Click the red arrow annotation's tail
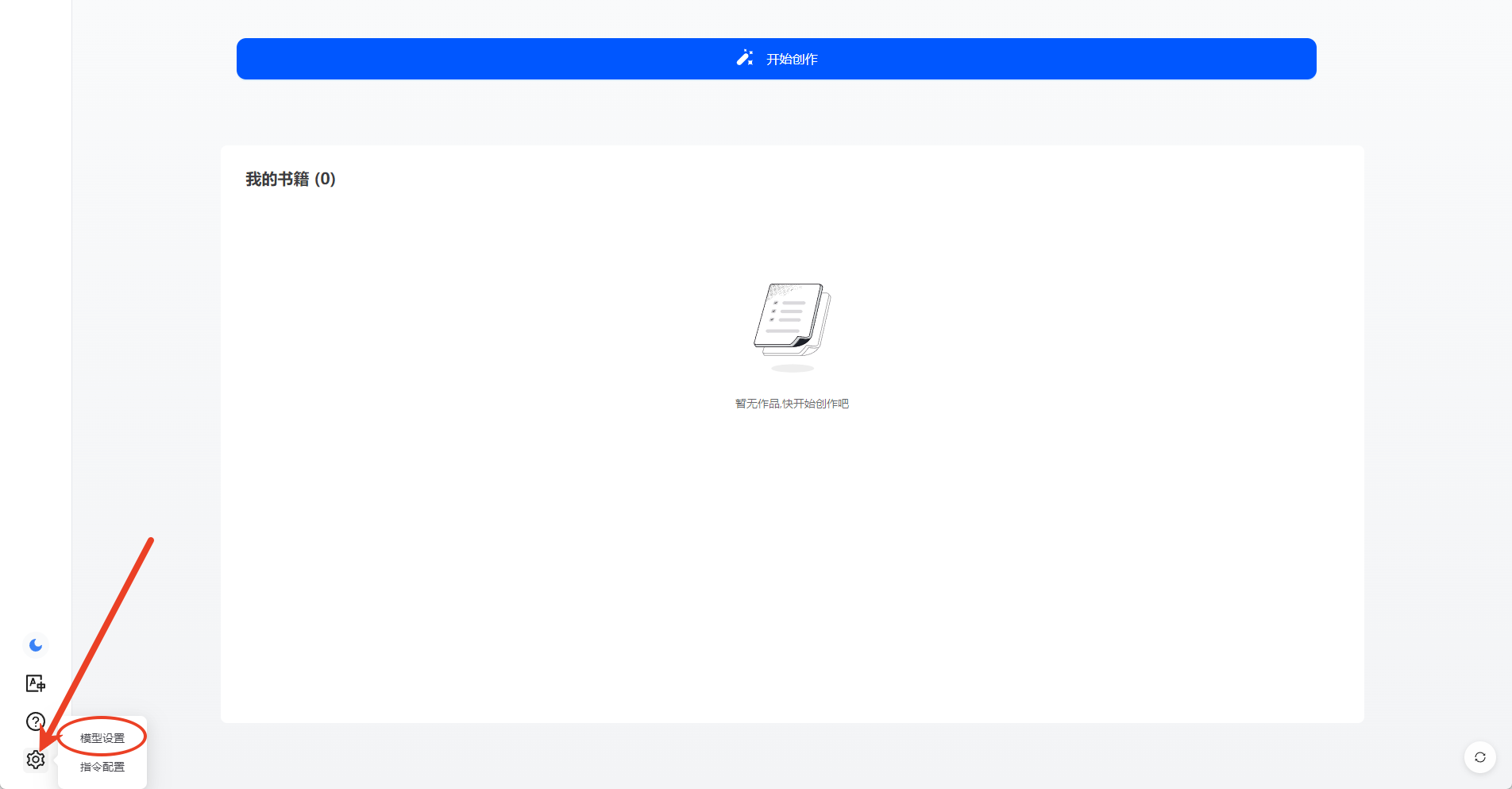 pos(149,542)
